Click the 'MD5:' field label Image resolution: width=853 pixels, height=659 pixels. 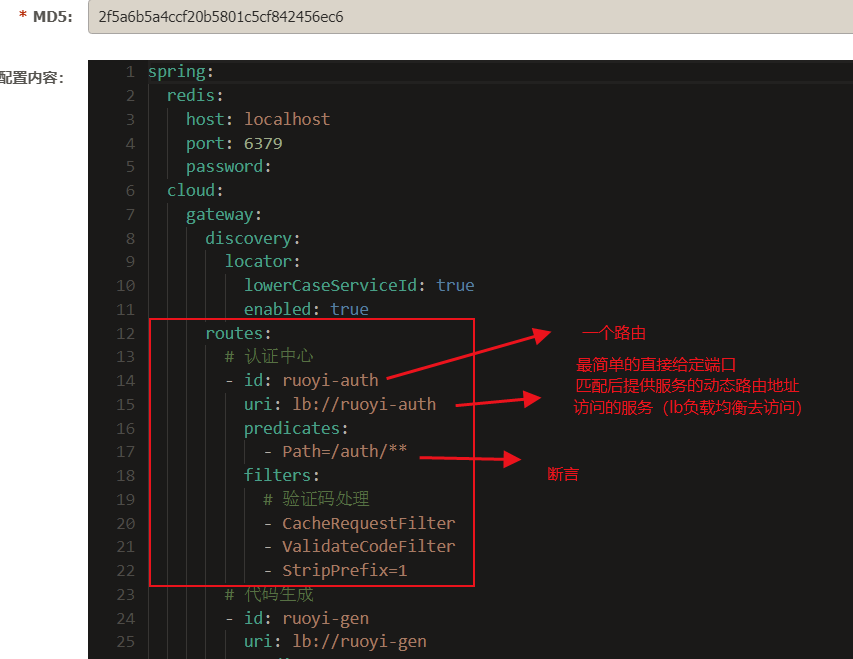[53, 17]
